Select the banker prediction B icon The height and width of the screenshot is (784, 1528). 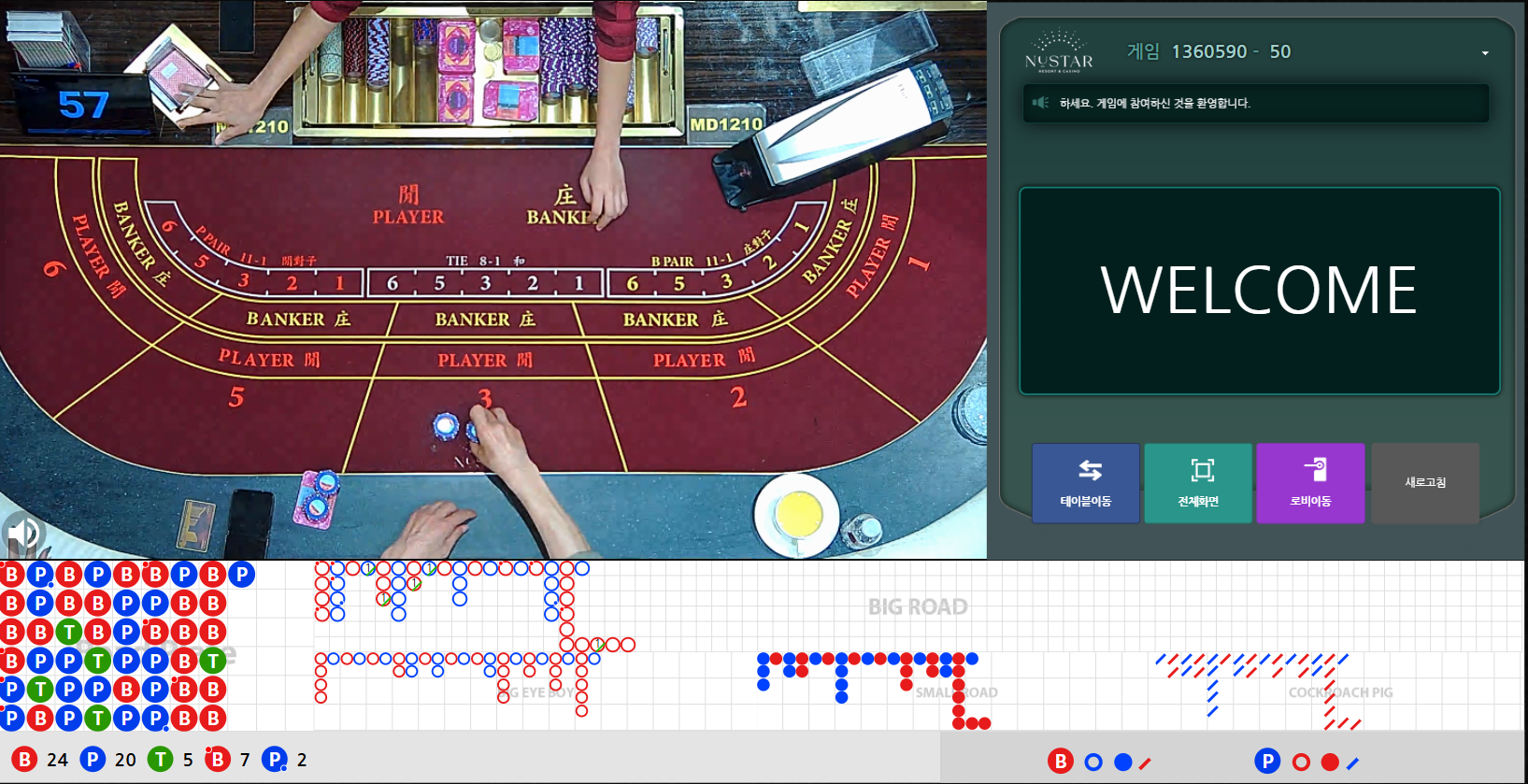[1060, 762]
